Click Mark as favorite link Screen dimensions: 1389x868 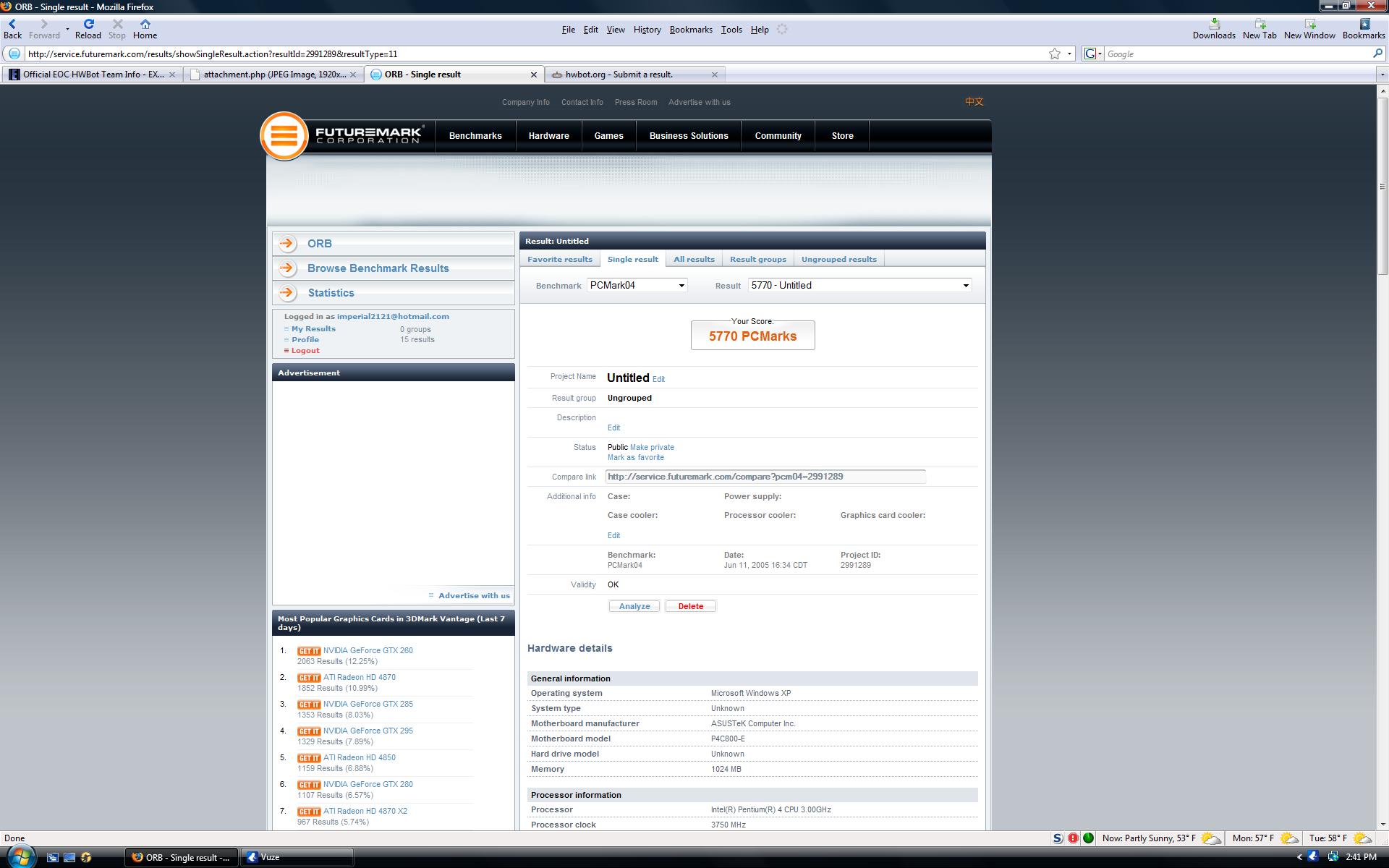pyautogui.click(x=635, y=457)
